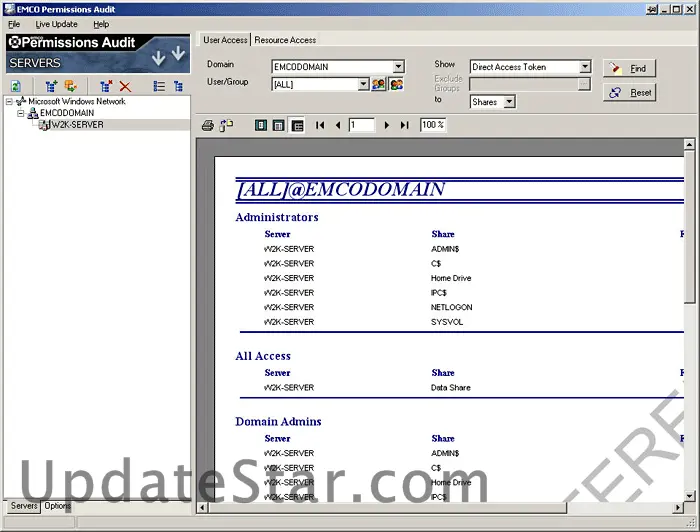Image resolution: width=700 pixels, height=532 pixels.
Task: Go to previous report page
Action: pos(338,125)
